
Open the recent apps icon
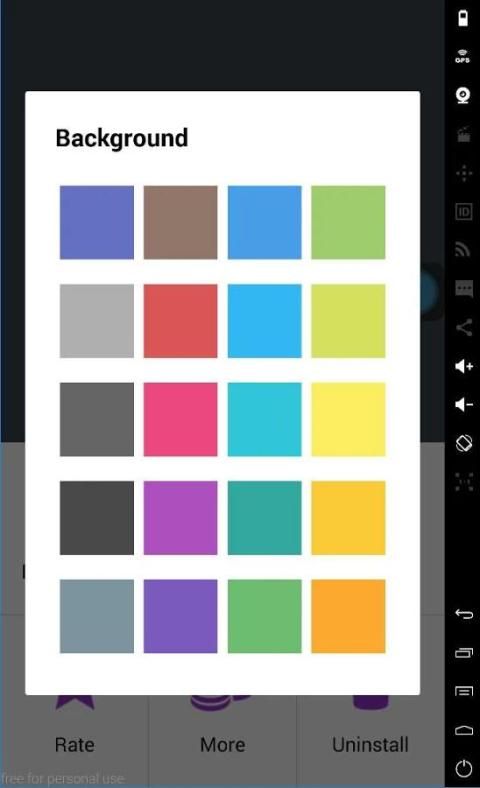tap(463, 653)
